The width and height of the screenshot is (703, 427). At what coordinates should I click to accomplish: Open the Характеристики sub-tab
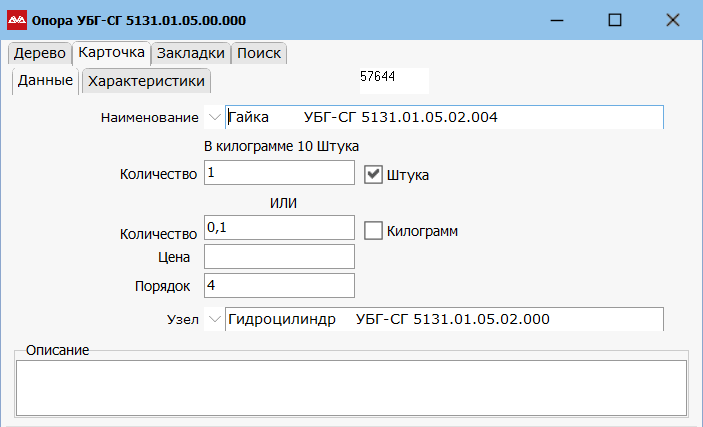point(147,81)
